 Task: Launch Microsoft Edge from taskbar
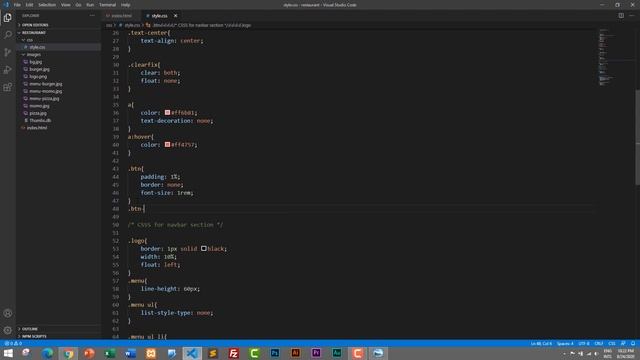48,353
